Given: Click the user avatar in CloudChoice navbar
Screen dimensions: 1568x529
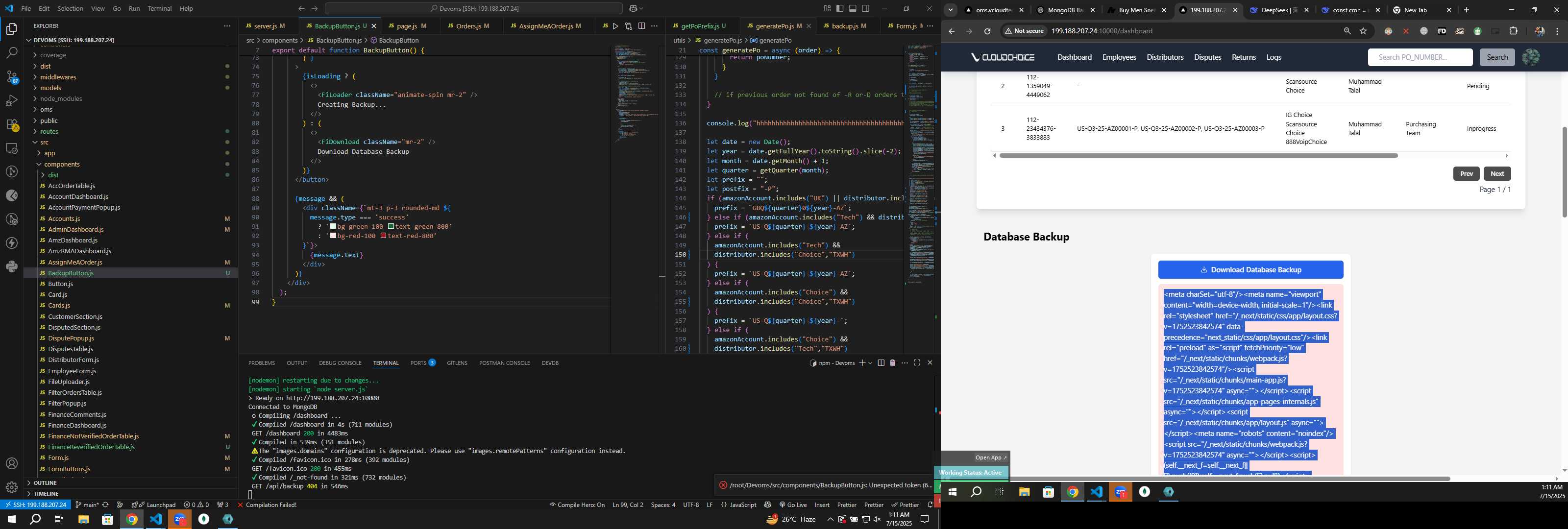Looking at the screenshot, I should 1530,57.
